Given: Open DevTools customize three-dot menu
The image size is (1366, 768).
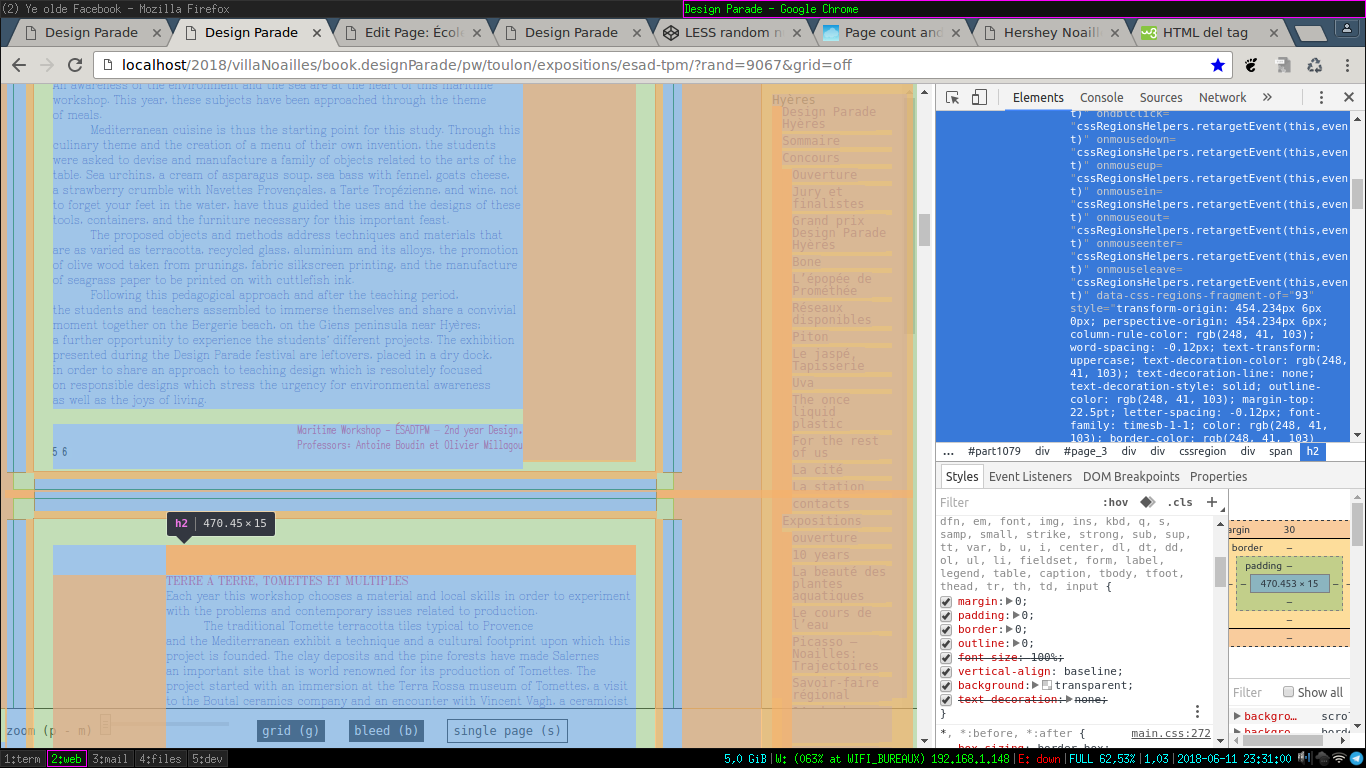Looking at the screenshot, I should pos(1321,98).
